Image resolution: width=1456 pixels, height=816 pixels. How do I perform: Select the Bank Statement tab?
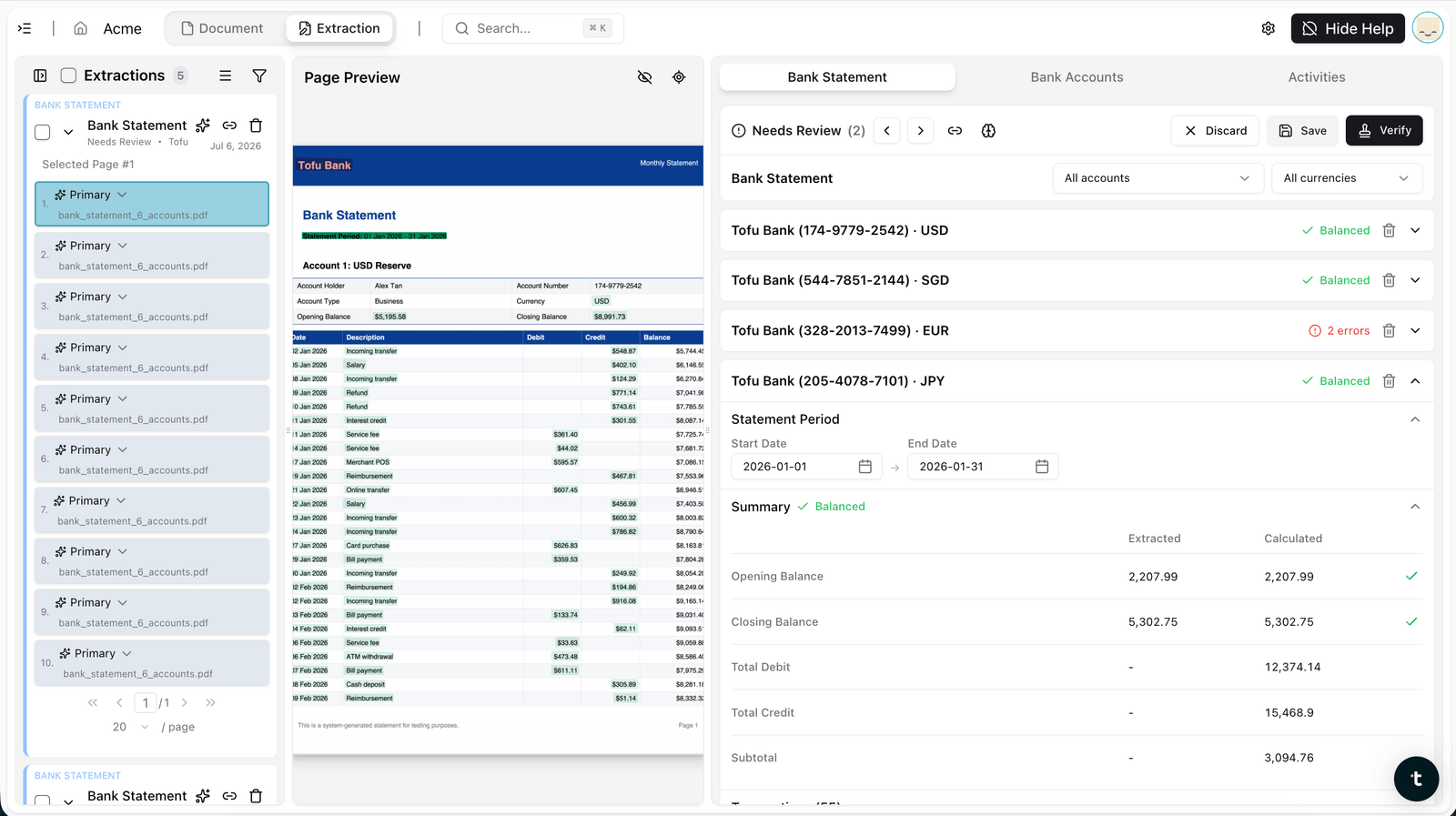(x=837, y=77)
